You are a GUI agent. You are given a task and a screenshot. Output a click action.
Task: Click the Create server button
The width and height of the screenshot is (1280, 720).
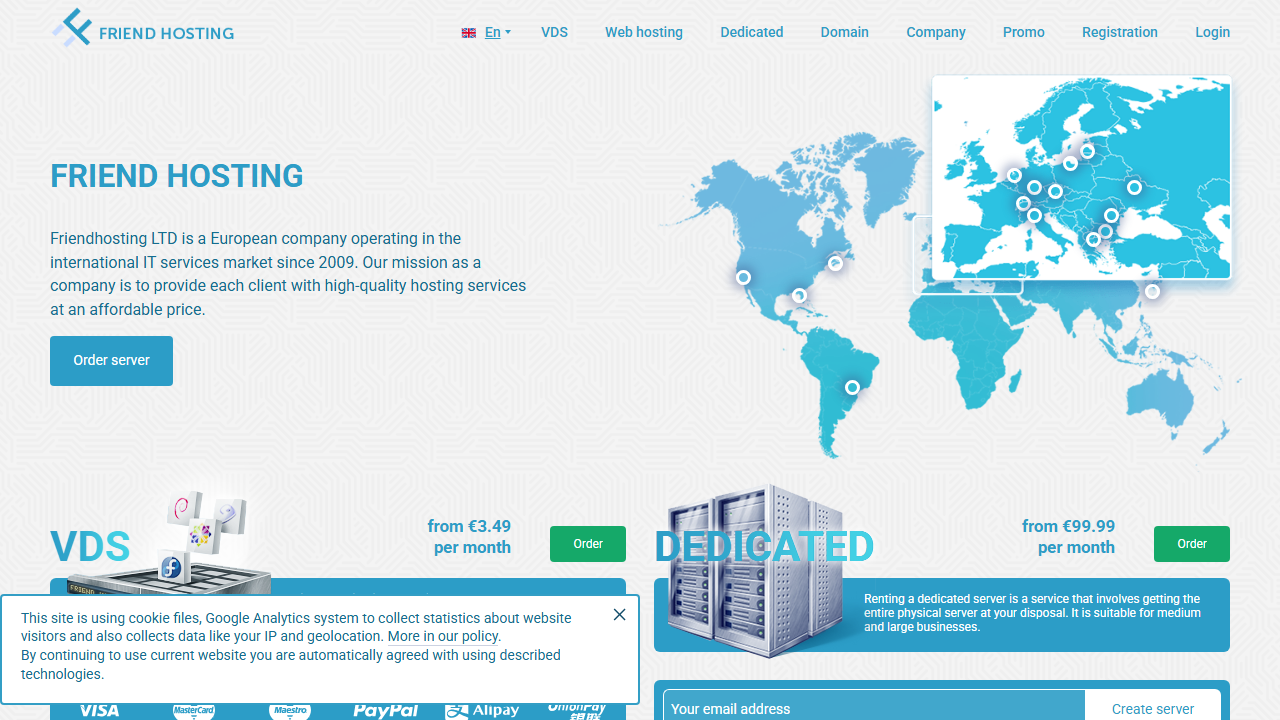tap(1153, 706)
